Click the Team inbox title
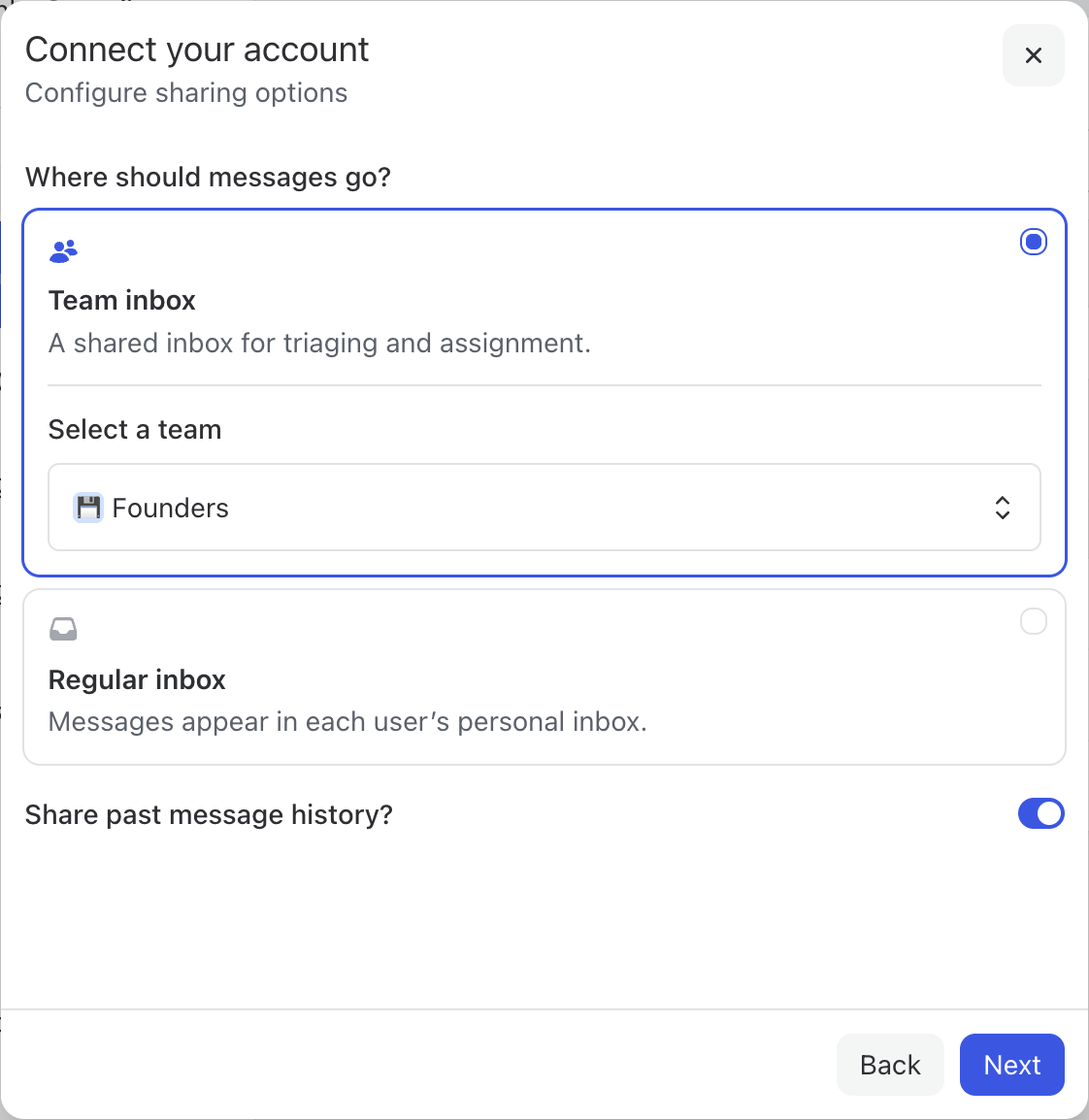 [122, 301]
